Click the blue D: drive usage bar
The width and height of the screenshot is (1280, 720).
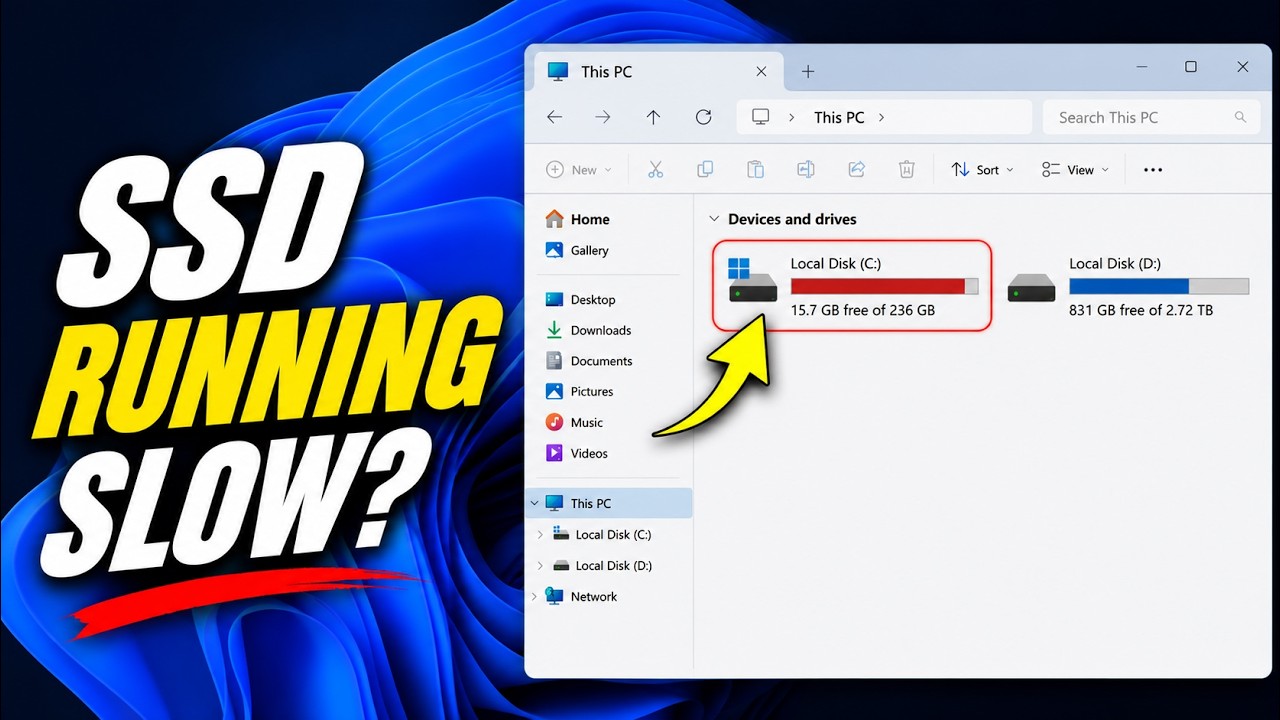(1159, 286)
